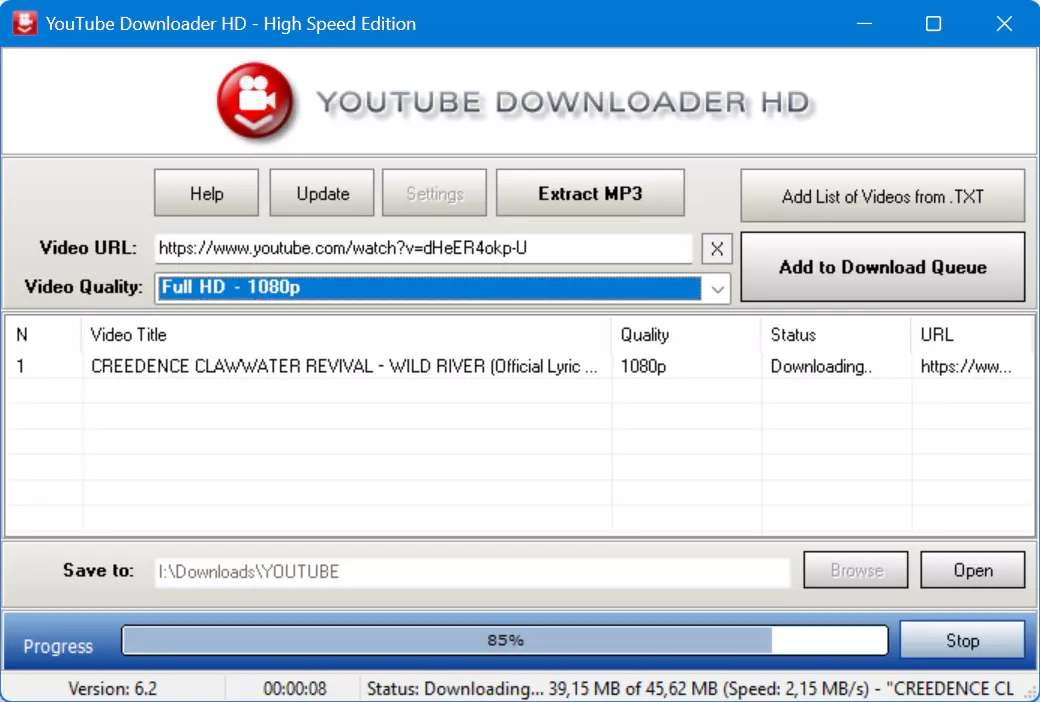Click the status bar download speed message
This screenshot has height=702, width=1040.
coord(690,689)
